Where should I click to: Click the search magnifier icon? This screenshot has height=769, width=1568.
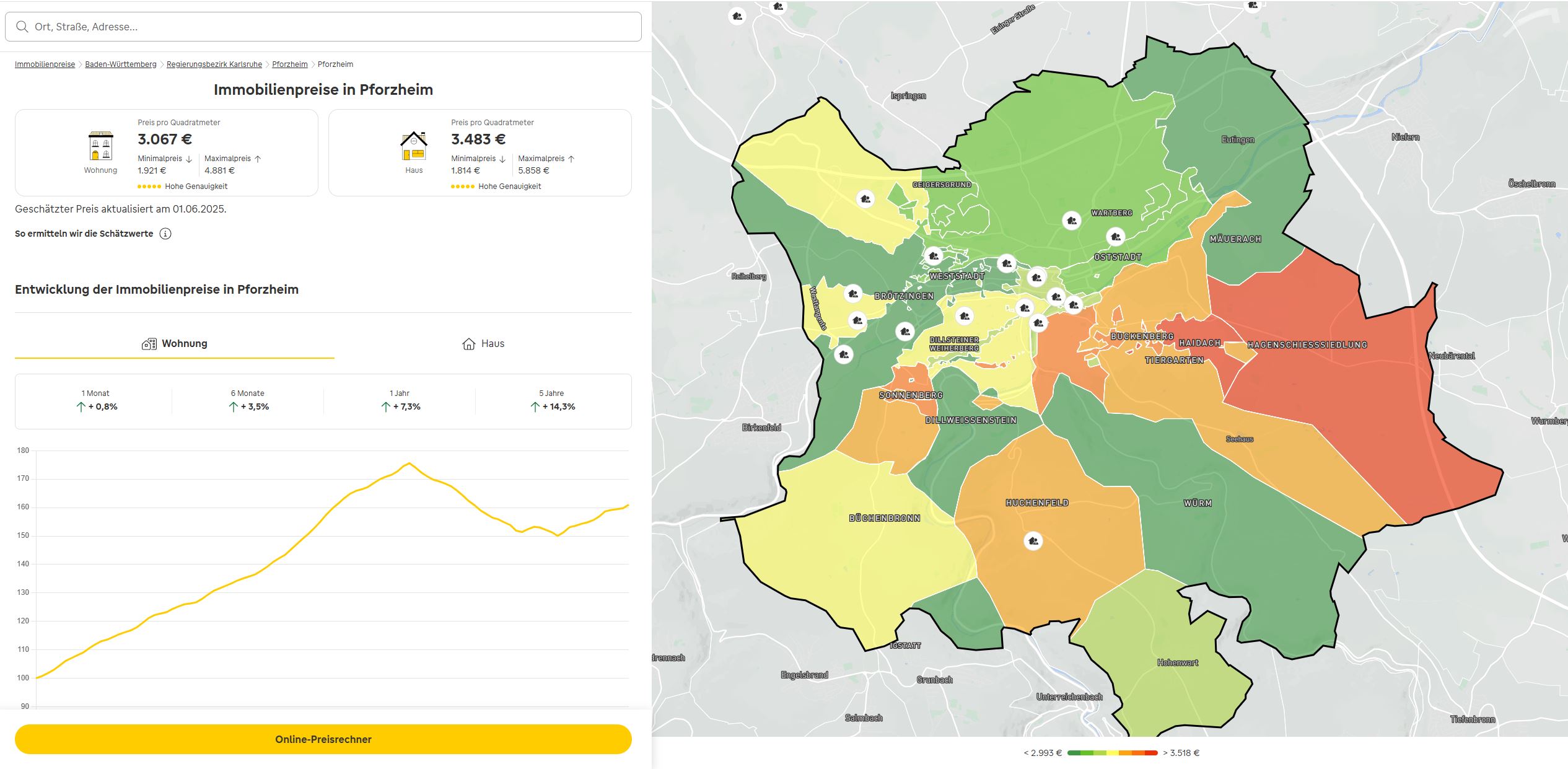point(23,27)
